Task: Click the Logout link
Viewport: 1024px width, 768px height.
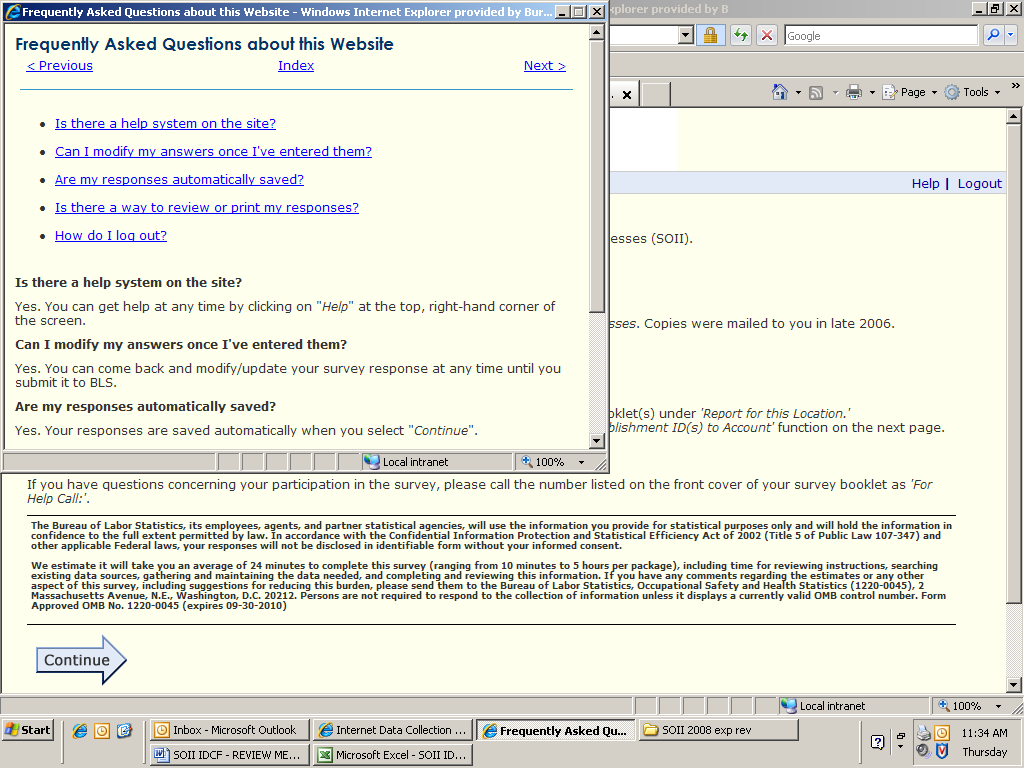Action: pos(979,183)
